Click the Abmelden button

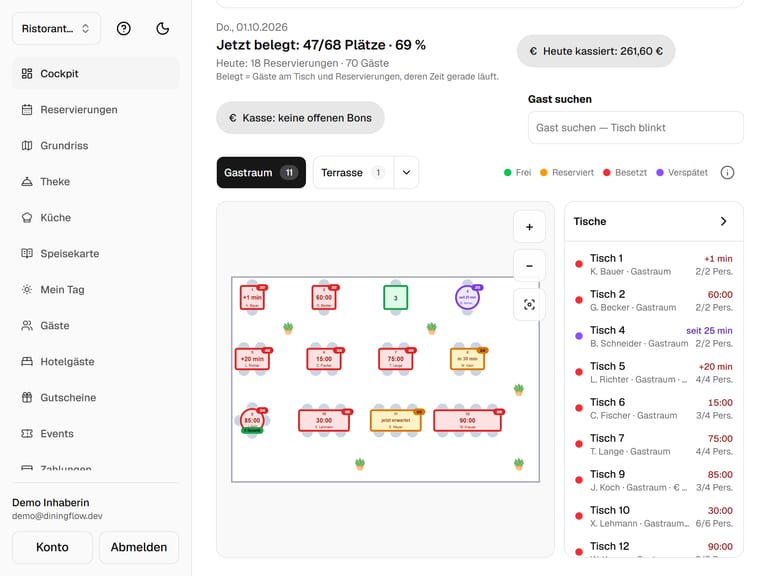(139, 547)
